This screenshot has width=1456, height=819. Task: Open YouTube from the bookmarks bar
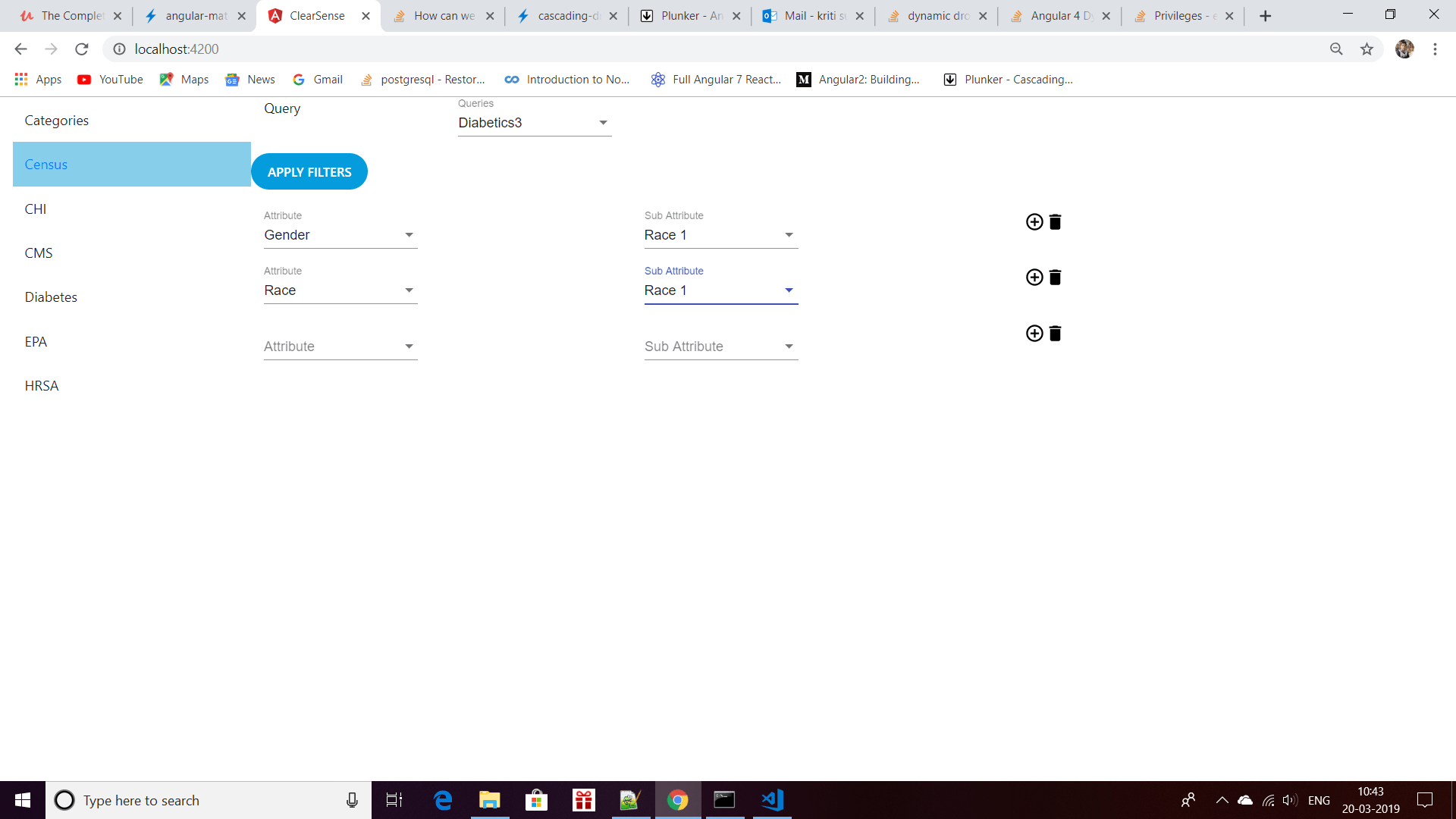click(x=109, y=79)
